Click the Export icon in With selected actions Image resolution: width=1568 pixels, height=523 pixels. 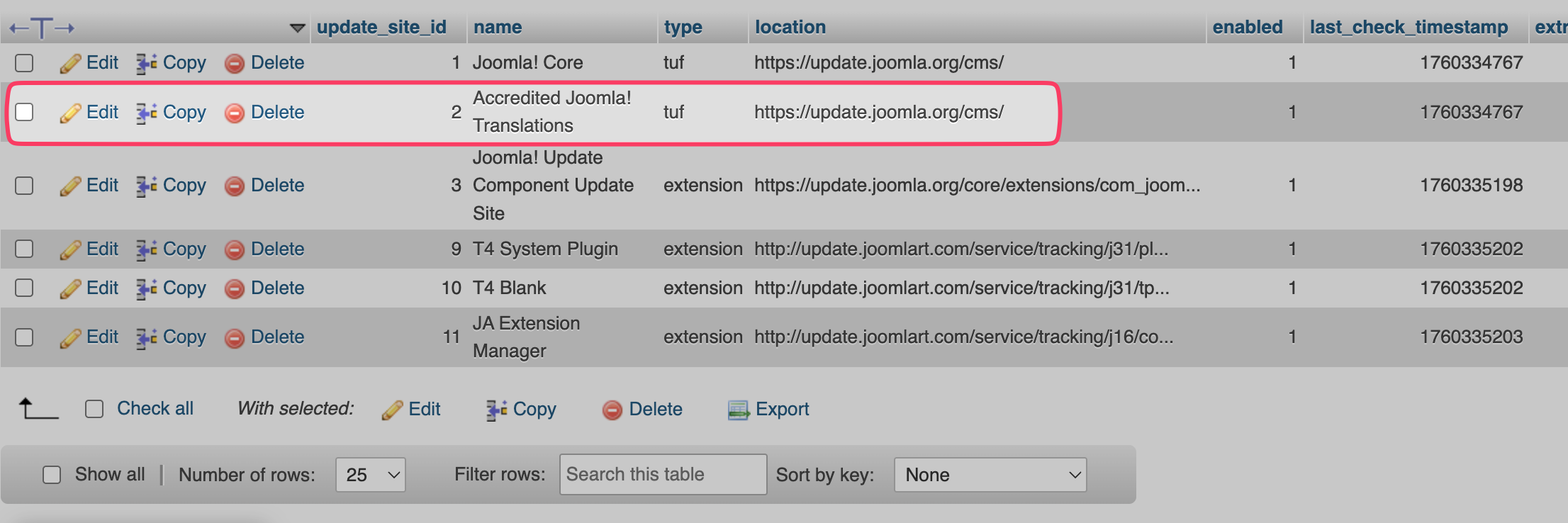coord(739,410)
